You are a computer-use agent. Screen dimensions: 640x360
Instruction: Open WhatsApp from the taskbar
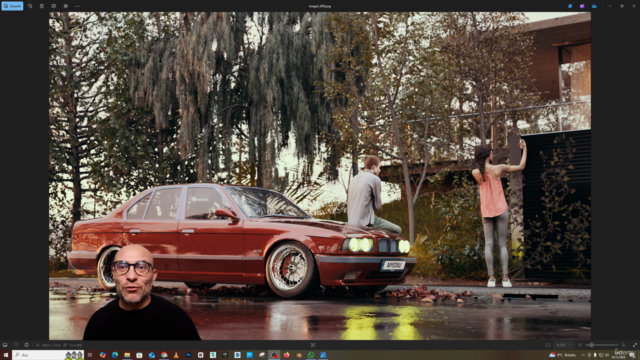pos(311,355)
